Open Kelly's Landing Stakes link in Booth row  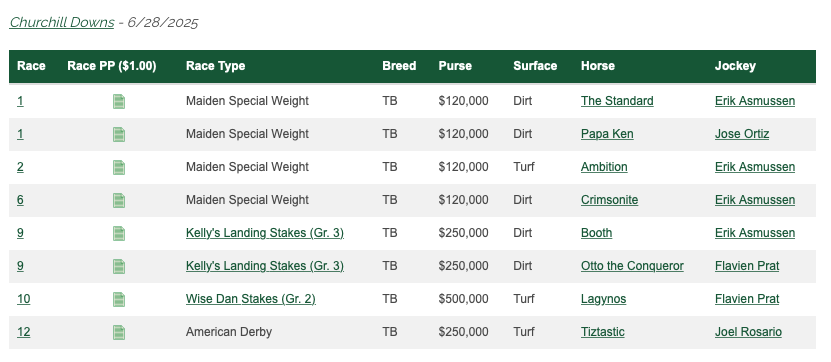(265, 233)
